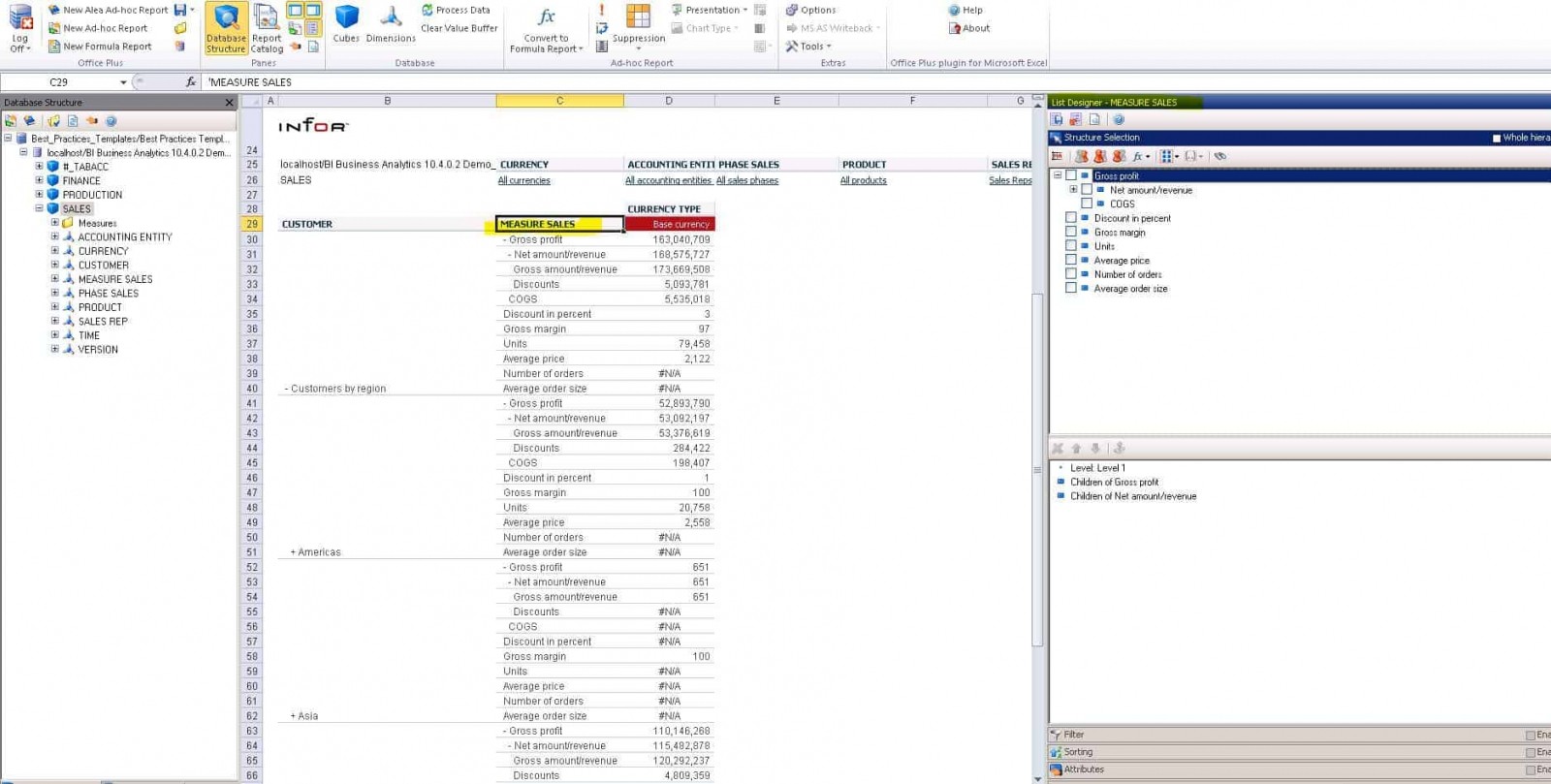This screenshot has width=1551, height=784.
Task: Click the Dimensions icon
Action: point(391,24)
